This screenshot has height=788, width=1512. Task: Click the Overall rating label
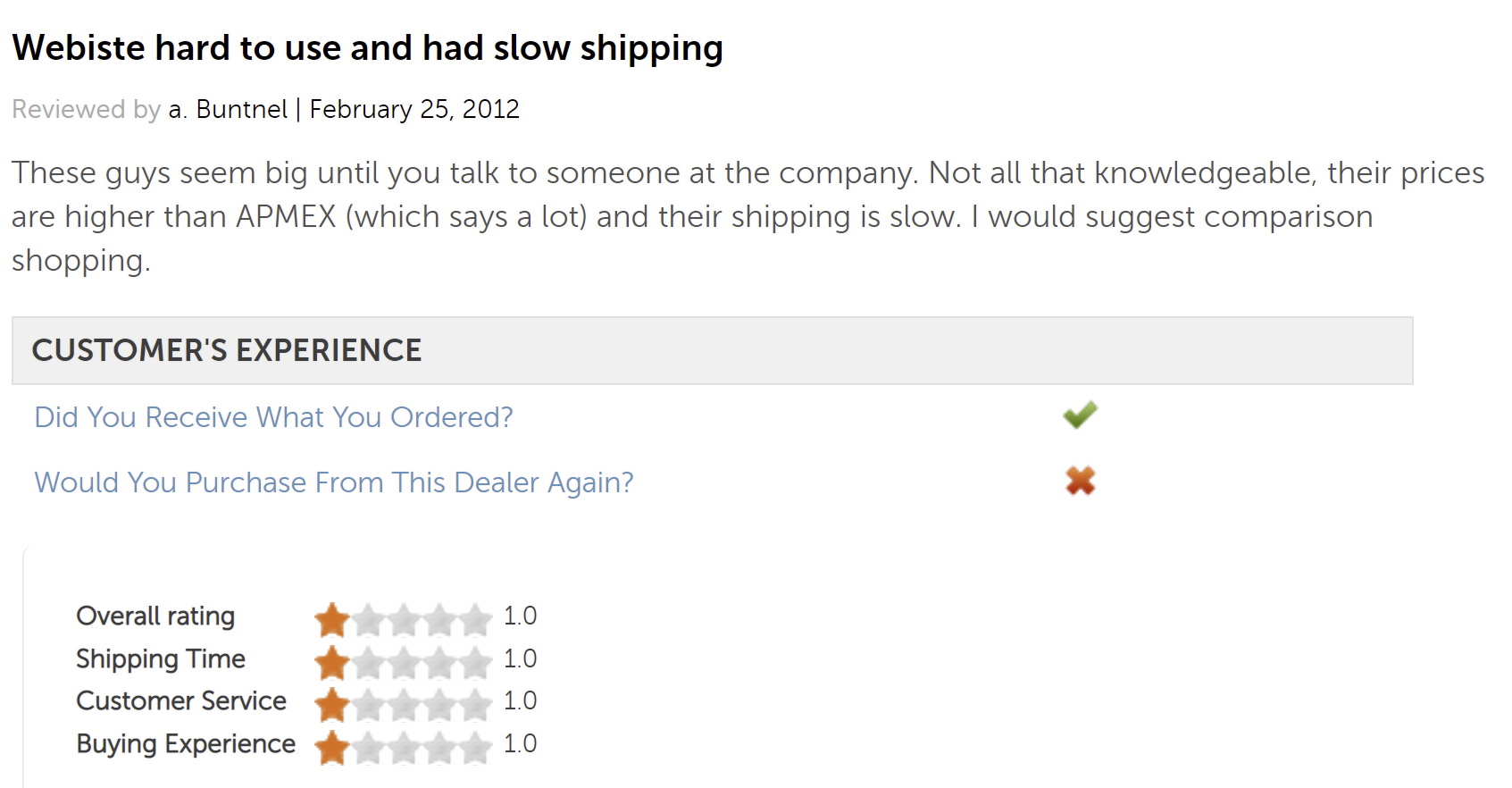click(x=155, y=616)
